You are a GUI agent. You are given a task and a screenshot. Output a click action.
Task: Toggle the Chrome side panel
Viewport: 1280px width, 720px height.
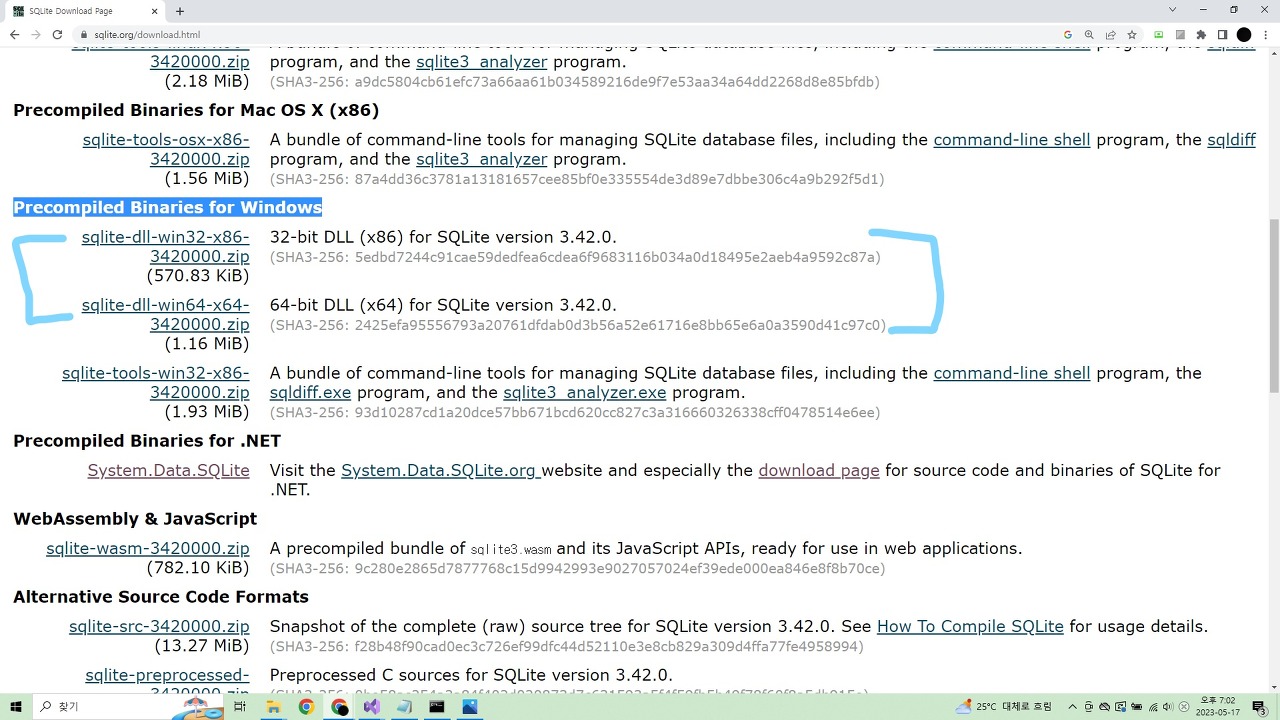1222,35
